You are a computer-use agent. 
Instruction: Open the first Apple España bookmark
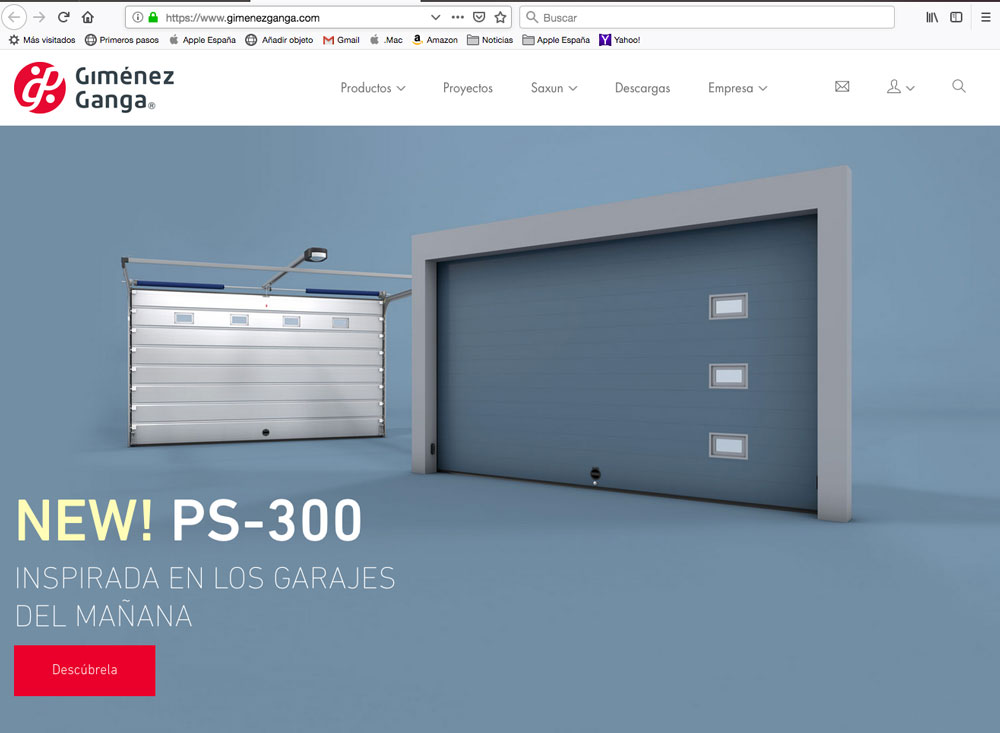pos(202,40)
